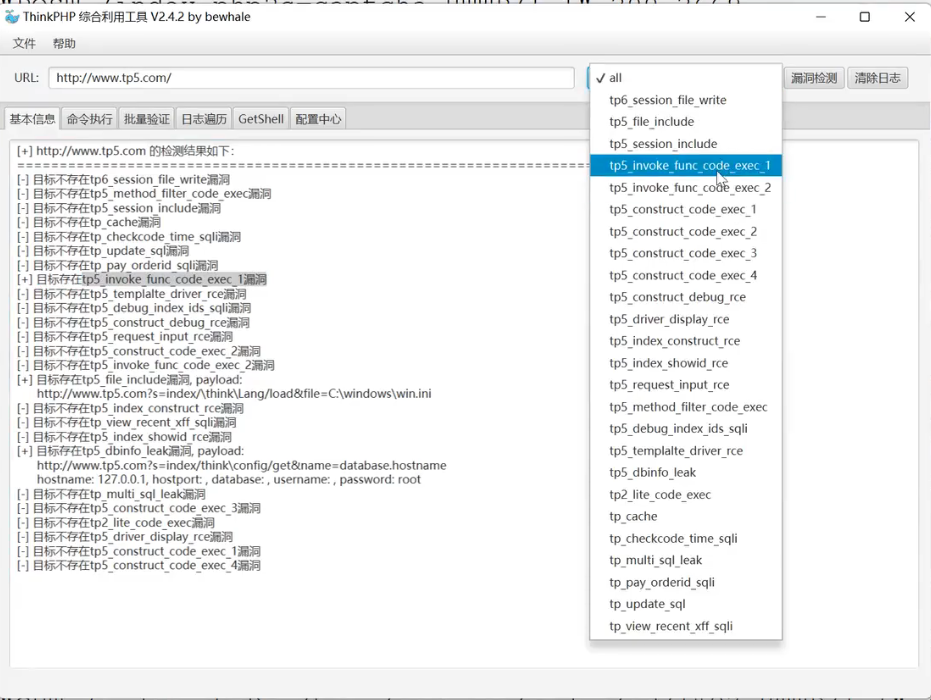The height and width of the screenshot is (700, 931).
Task: Switch to the GetShell tab
Action: [x=261, y=119]
